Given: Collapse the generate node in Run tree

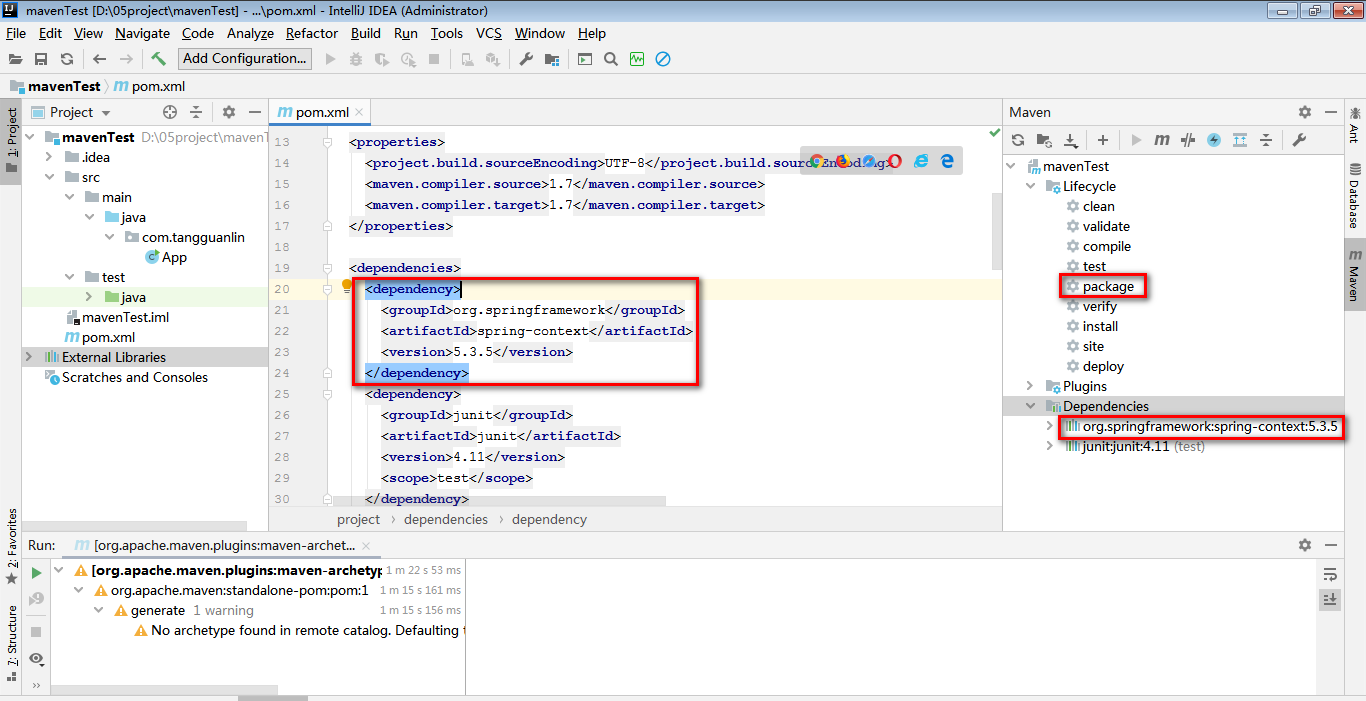Looking at the screenshot, I should coord(99,610).
